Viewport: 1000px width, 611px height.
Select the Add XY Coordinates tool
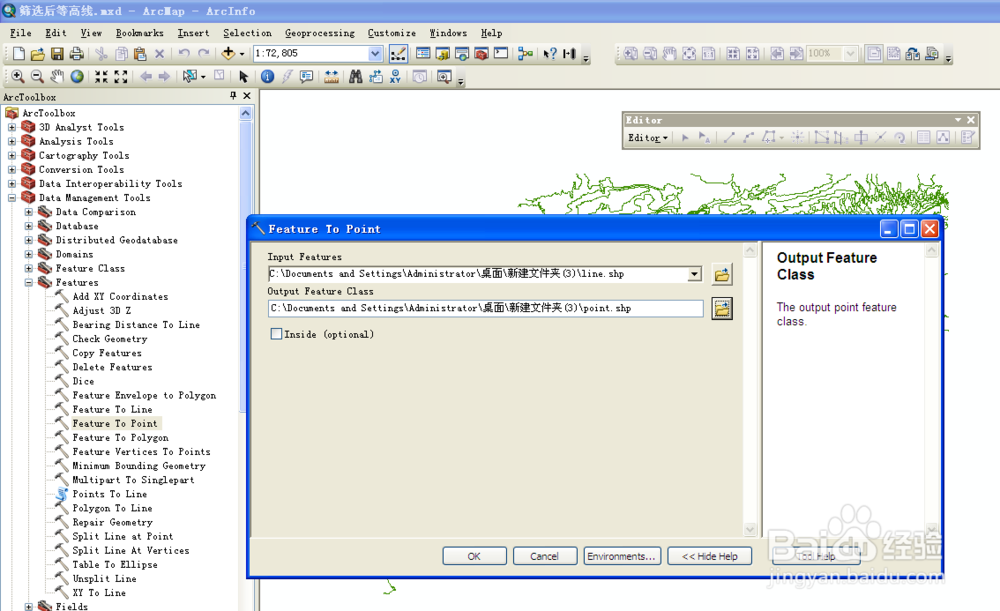120,297
